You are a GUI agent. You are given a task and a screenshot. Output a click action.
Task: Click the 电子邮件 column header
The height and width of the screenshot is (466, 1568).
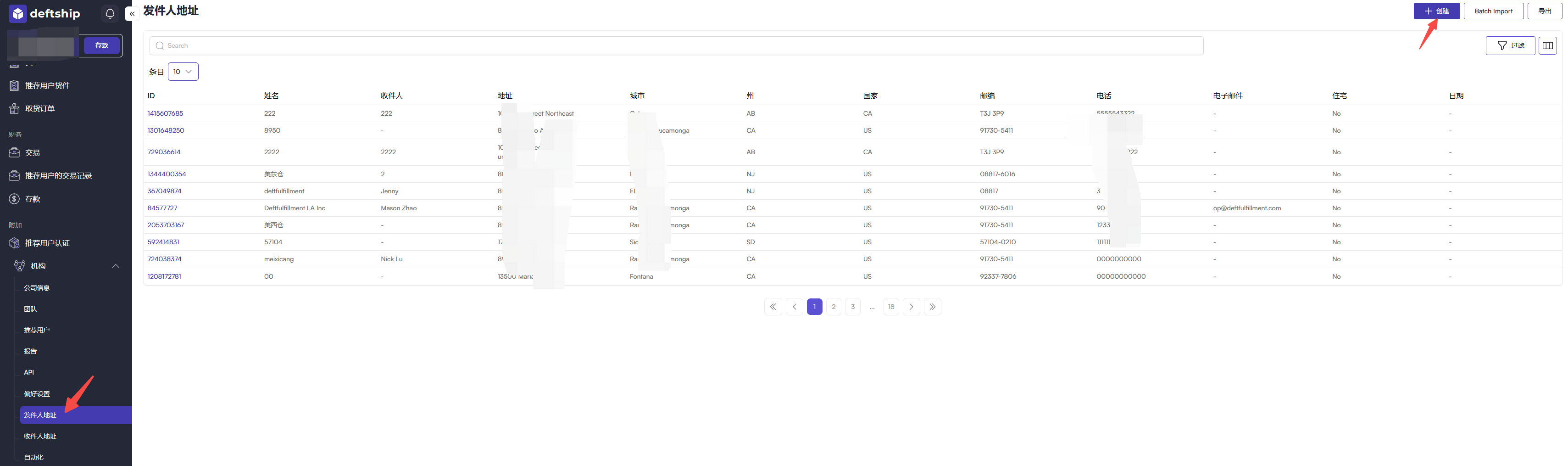1228,95
